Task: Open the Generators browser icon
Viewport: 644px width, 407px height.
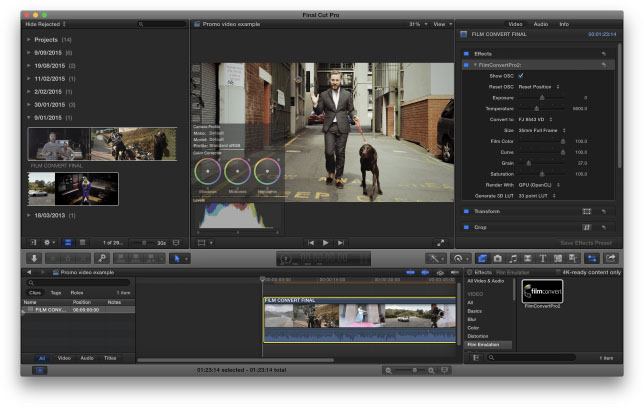Action: 558,259
